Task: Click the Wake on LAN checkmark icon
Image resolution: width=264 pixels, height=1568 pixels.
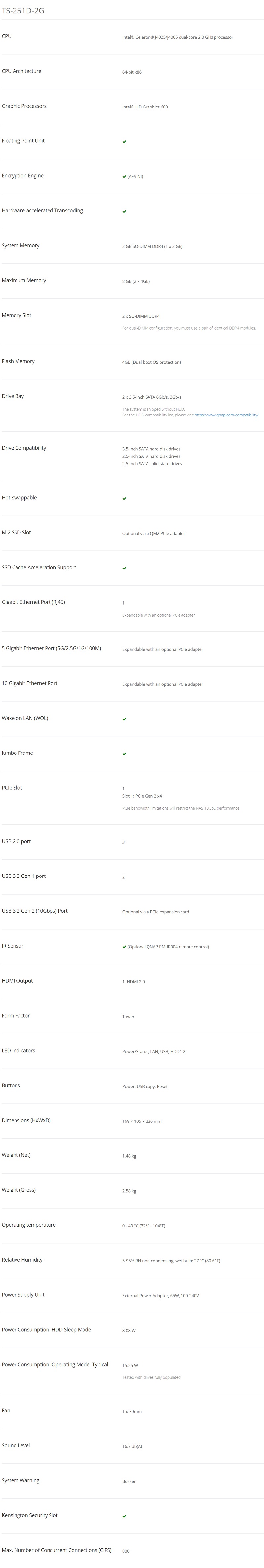Action: [x=124, y=719]
